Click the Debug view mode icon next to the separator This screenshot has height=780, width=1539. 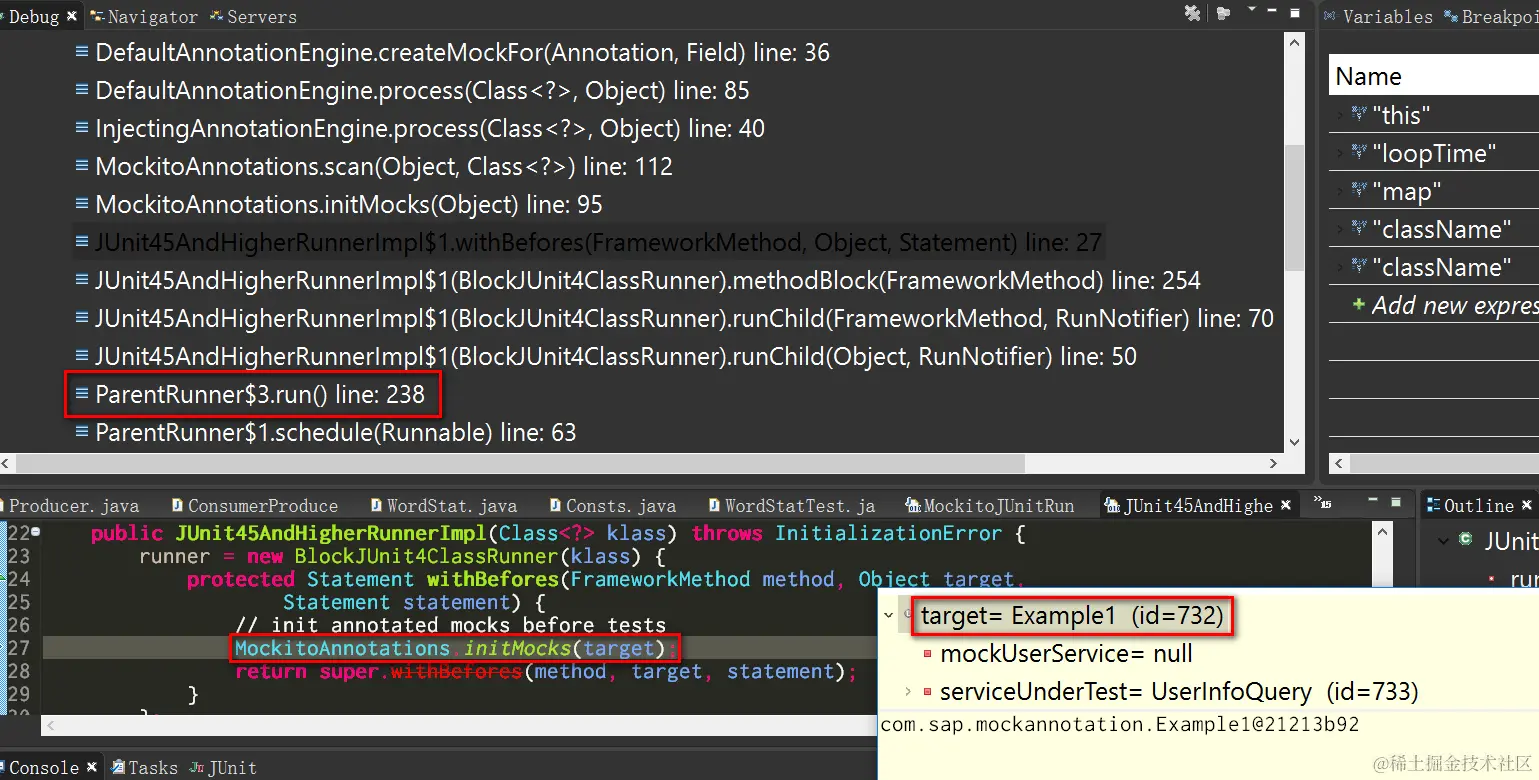pos(1223,13)
